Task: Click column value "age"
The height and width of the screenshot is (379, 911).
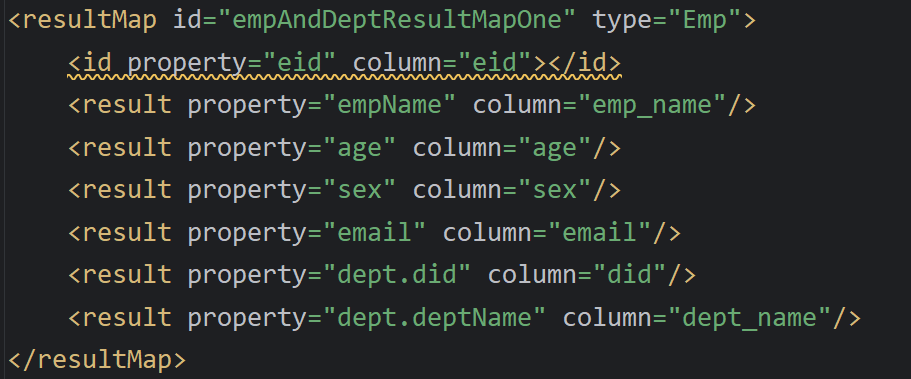Action: point(554,148)
